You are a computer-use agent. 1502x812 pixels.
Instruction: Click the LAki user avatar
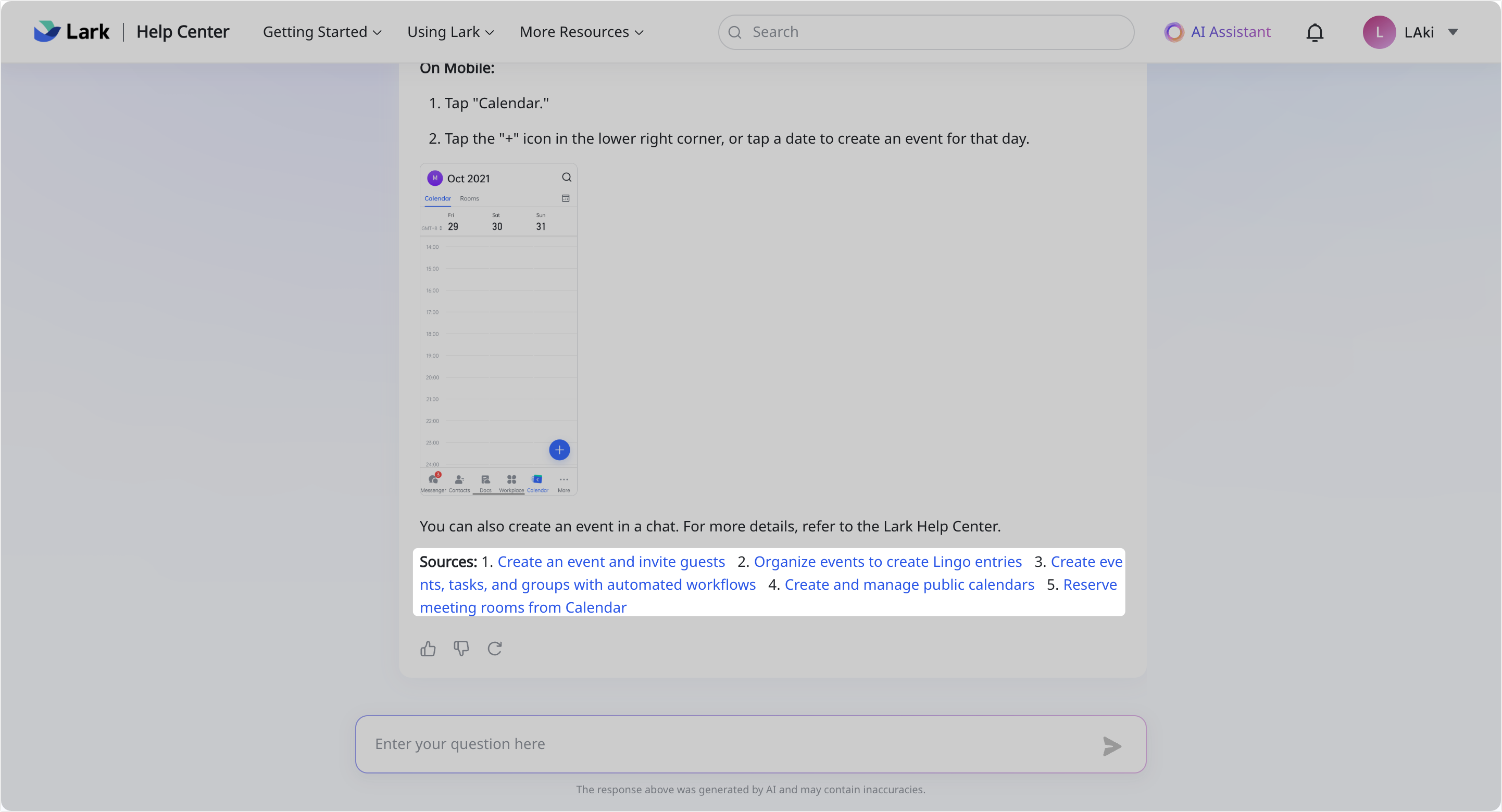point(1379,32)
